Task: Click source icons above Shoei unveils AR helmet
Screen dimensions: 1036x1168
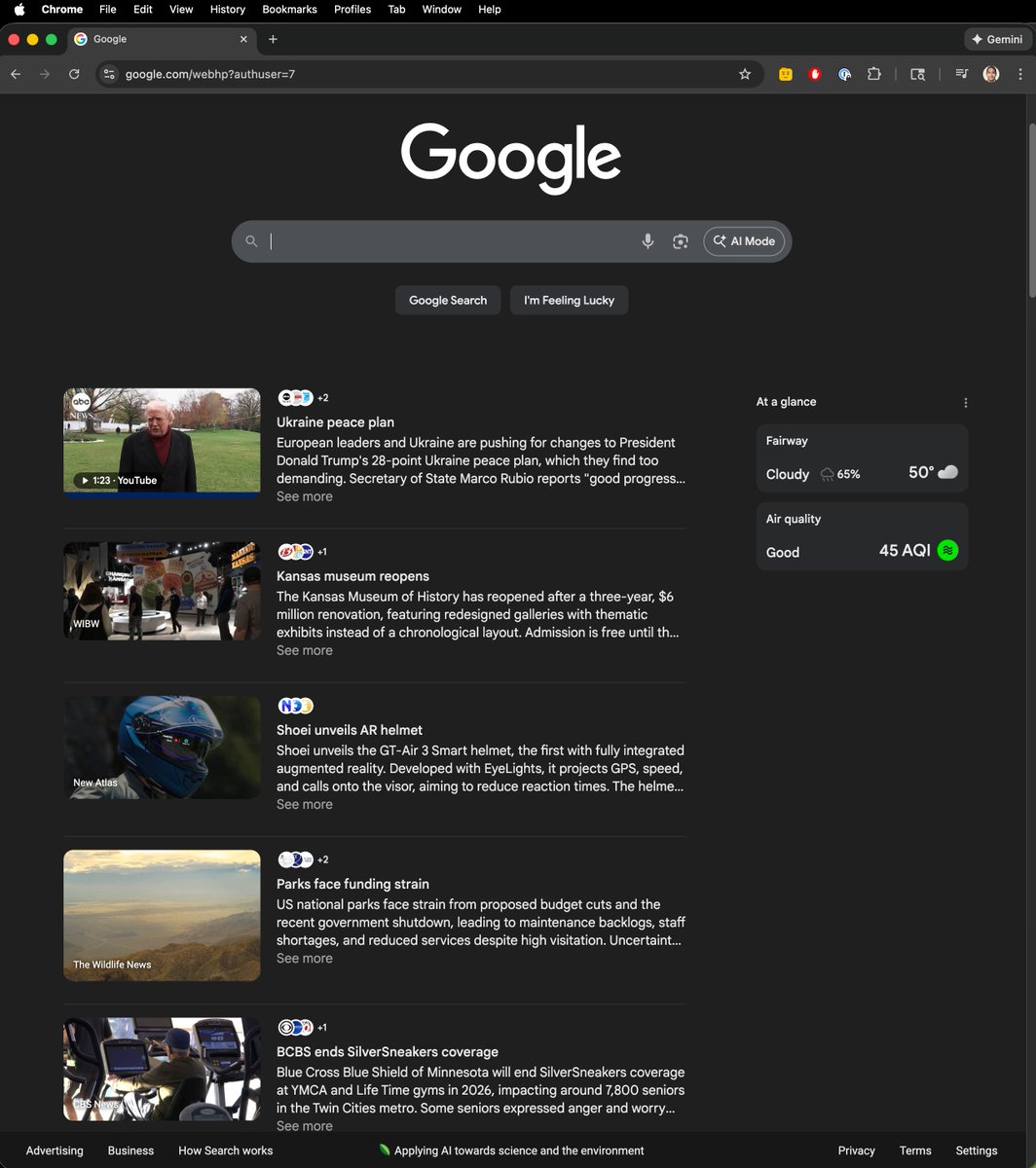Action: 295,706
